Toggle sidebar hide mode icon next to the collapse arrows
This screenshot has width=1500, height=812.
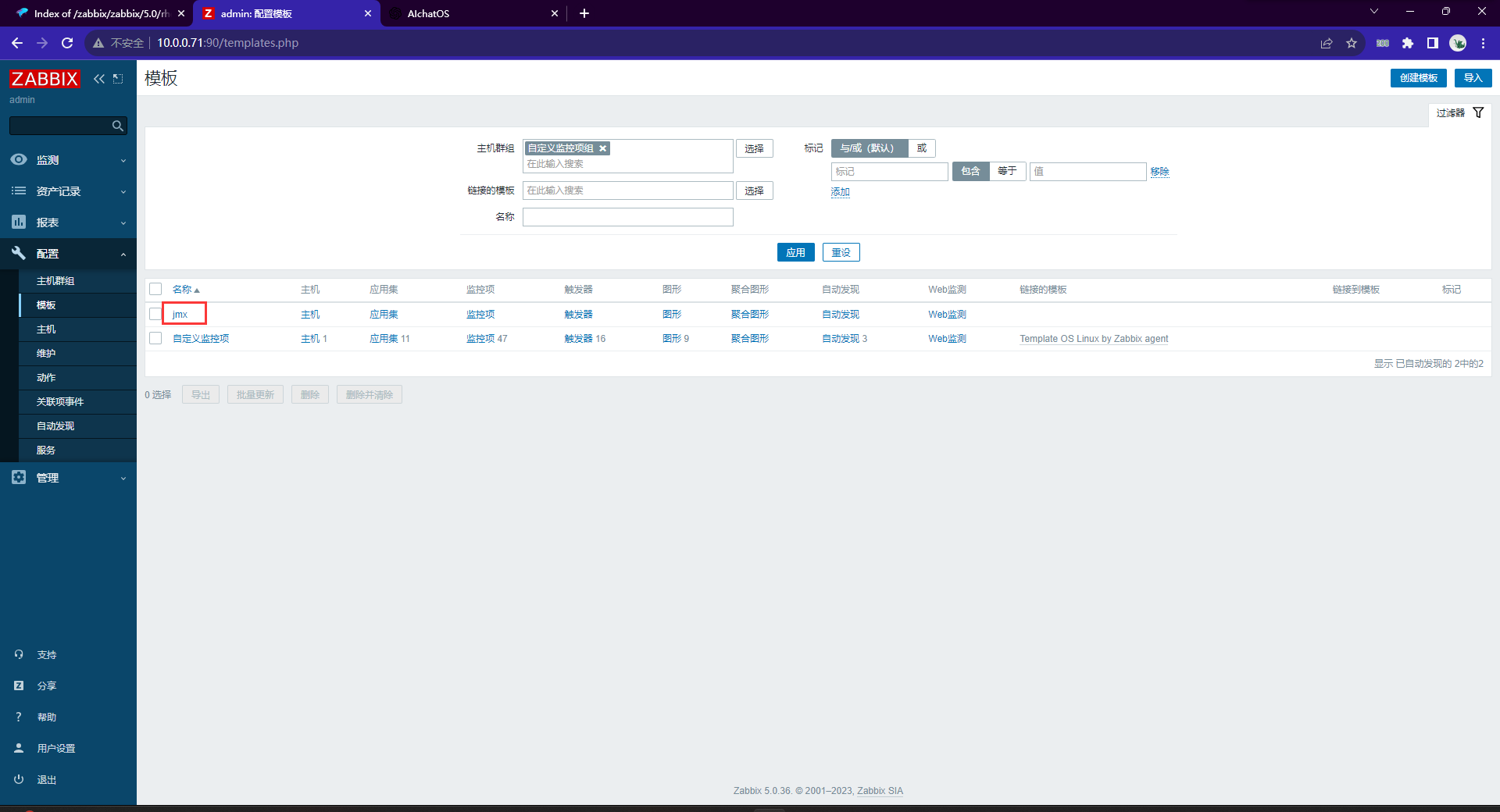tap(118, 79)
